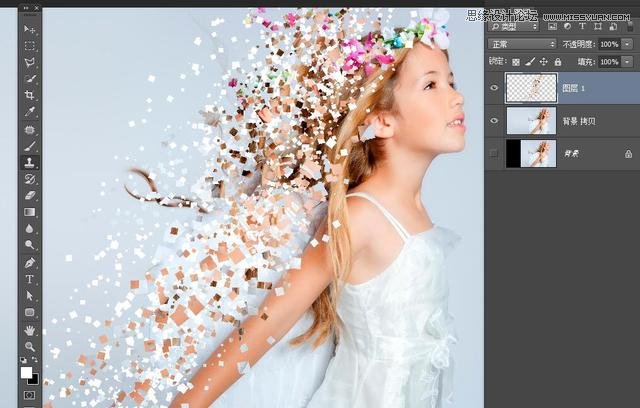Click the lock icon on 背景 layer

click(x=628, y=154)
